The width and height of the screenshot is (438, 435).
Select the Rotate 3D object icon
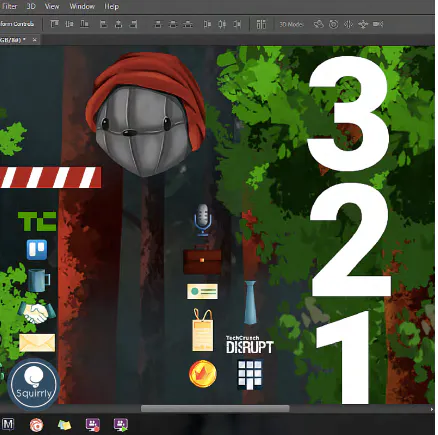coord(319,24)
